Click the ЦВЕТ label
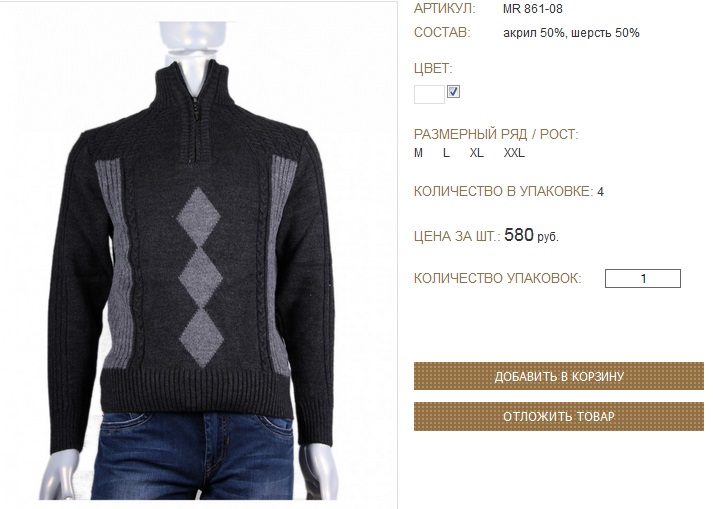This screenshot has width=713, height=509. pos(433,69)
